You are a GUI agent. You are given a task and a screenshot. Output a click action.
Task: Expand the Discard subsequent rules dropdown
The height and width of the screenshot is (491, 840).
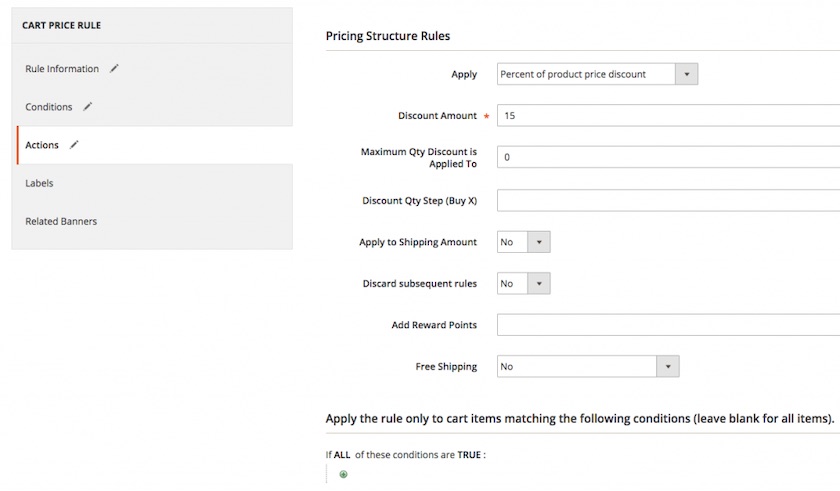tap(539, 283)
